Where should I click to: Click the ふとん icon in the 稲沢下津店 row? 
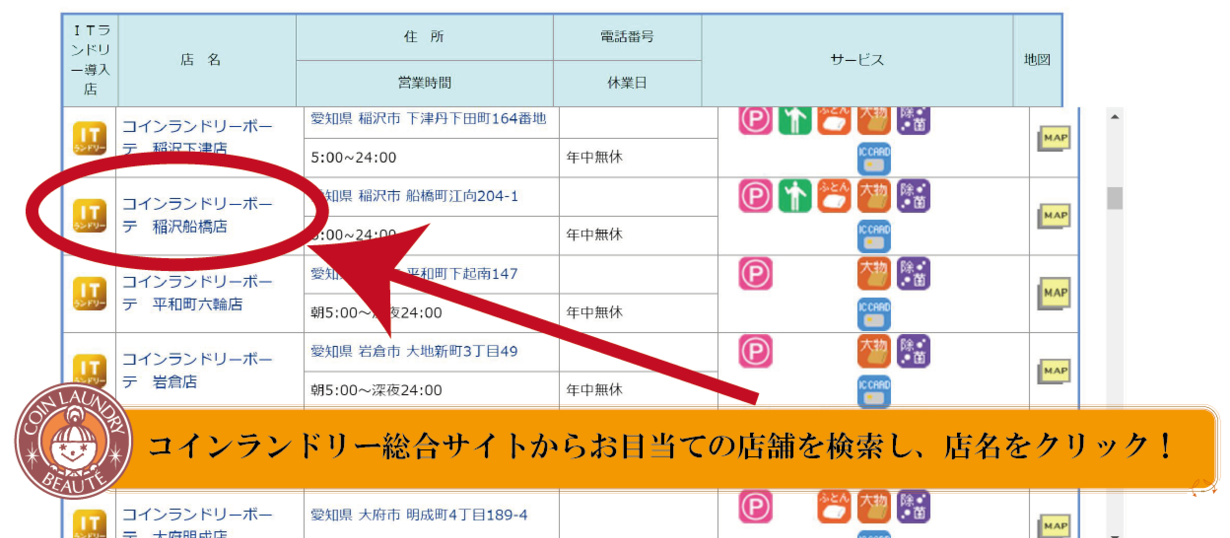tap(834, 119)
